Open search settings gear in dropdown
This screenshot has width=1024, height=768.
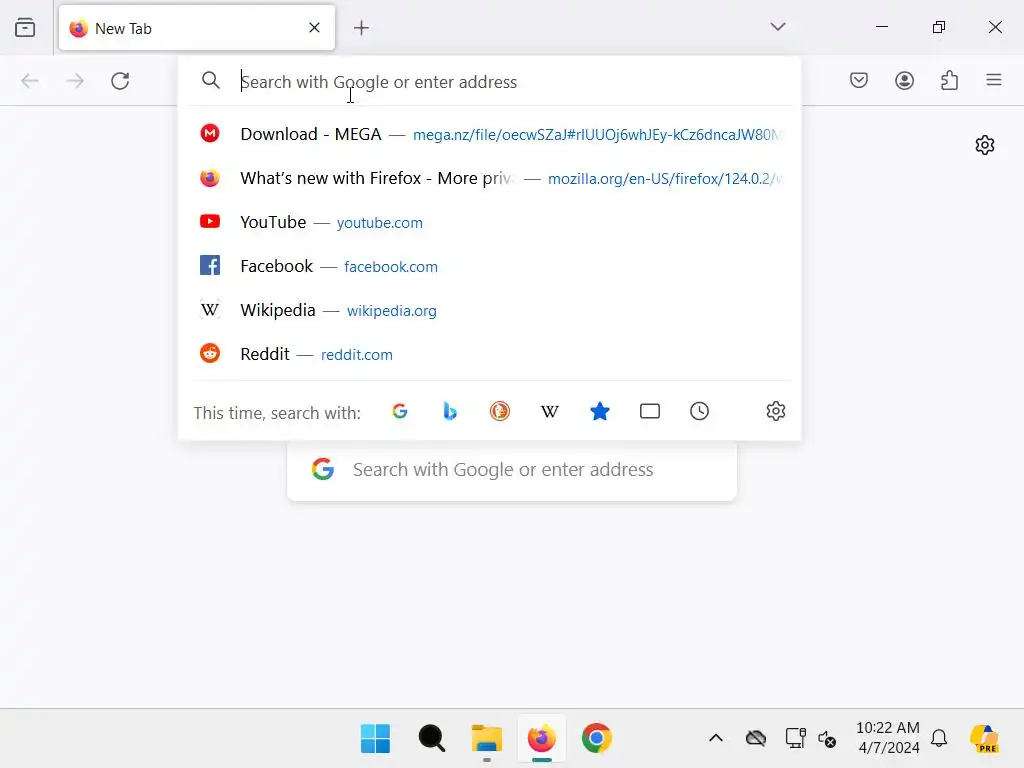[775, 411]
